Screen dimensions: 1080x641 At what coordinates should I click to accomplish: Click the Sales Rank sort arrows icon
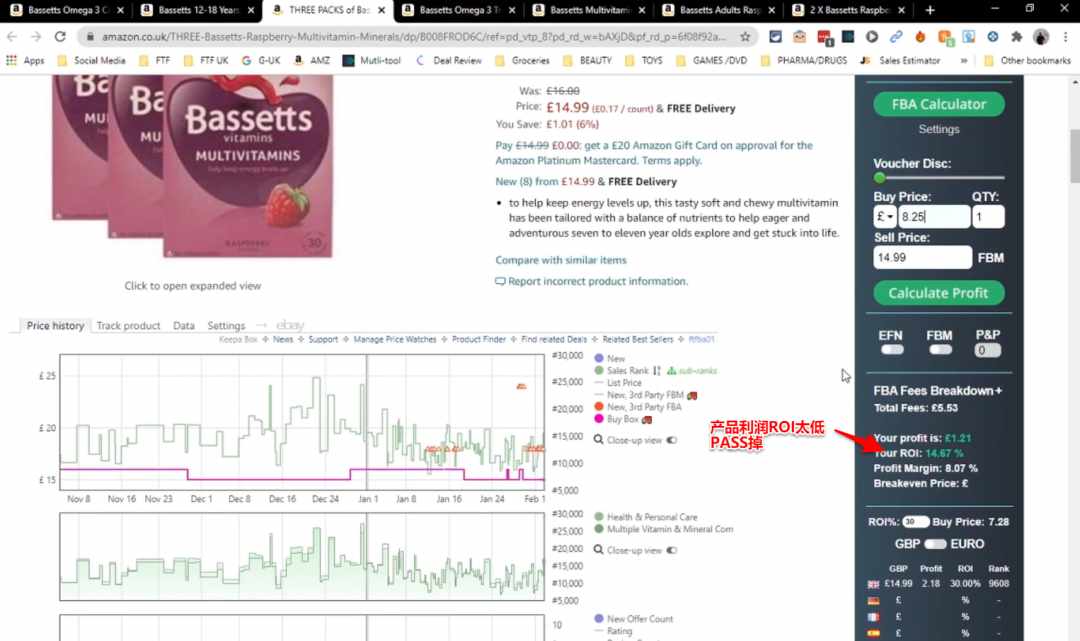(x=656, y=370)
